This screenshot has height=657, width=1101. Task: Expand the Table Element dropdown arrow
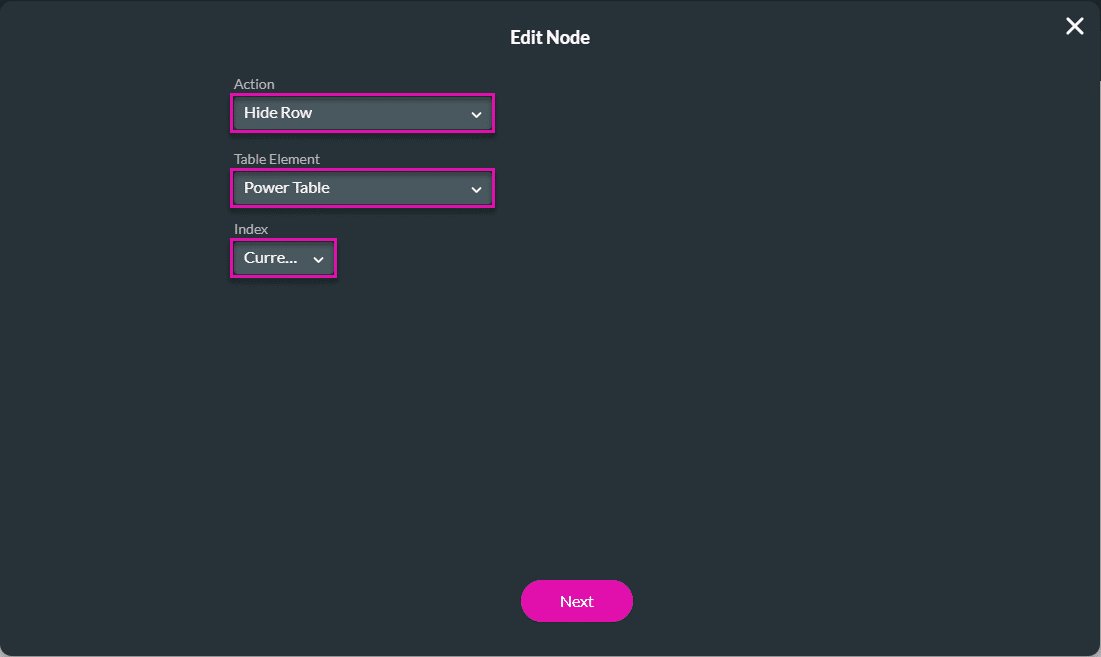476,188
